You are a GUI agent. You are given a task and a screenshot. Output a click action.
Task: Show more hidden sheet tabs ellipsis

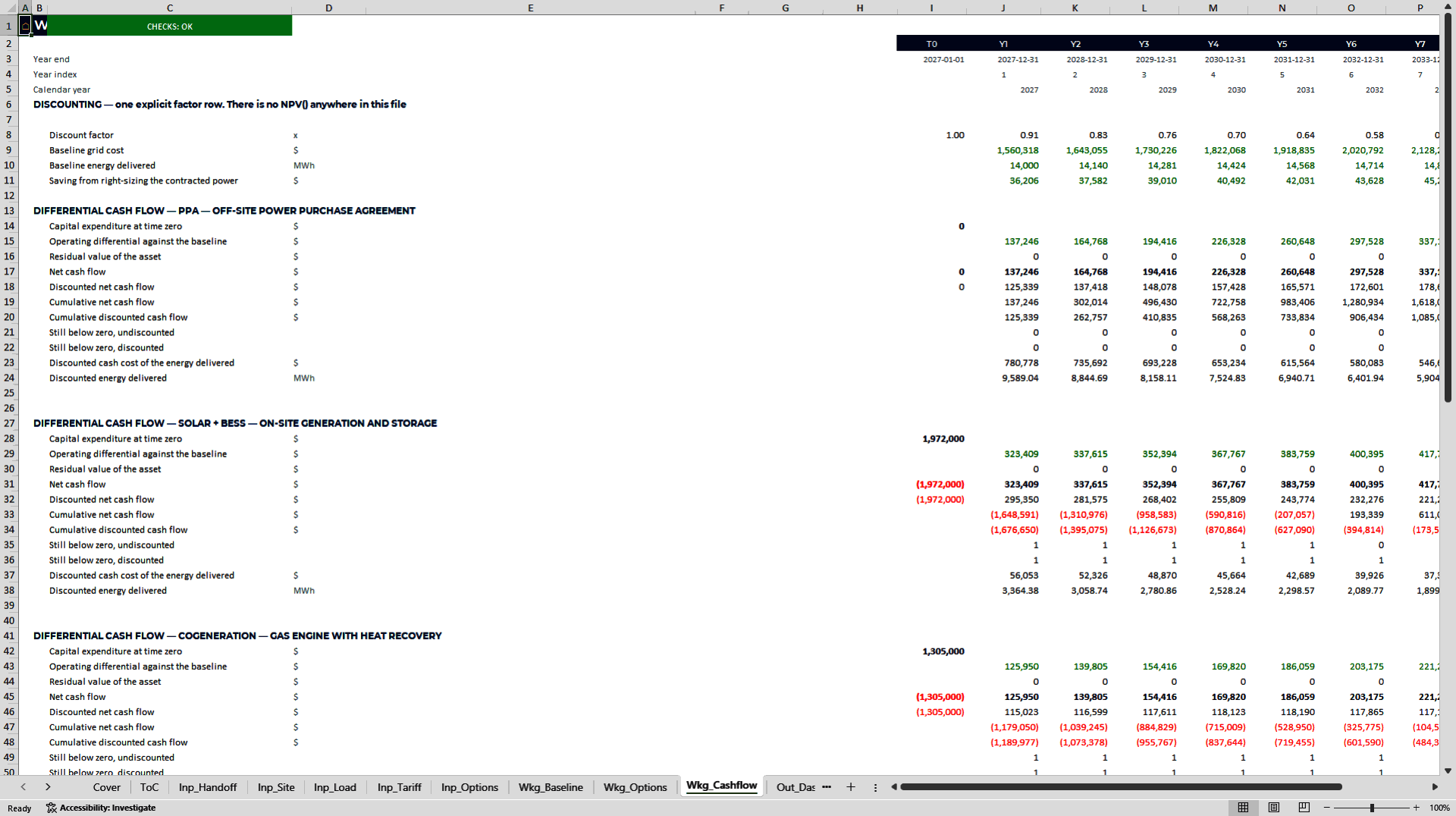pyautogui.click(x=827, y=787)
